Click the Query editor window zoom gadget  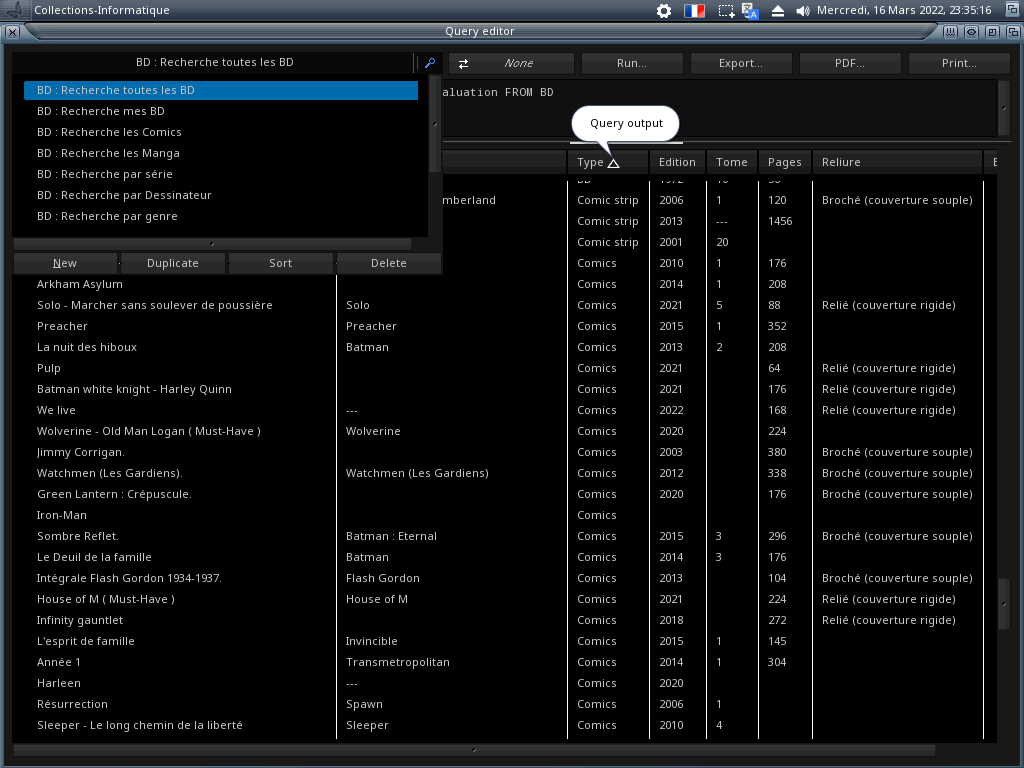click(993, 31)
